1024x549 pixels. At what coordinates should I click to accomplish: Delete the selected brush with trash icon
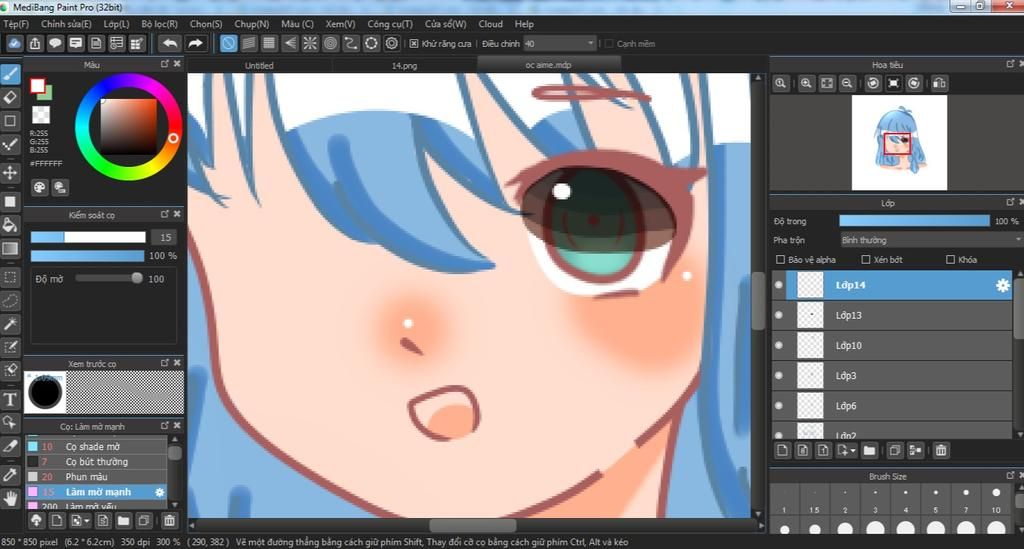169,520
